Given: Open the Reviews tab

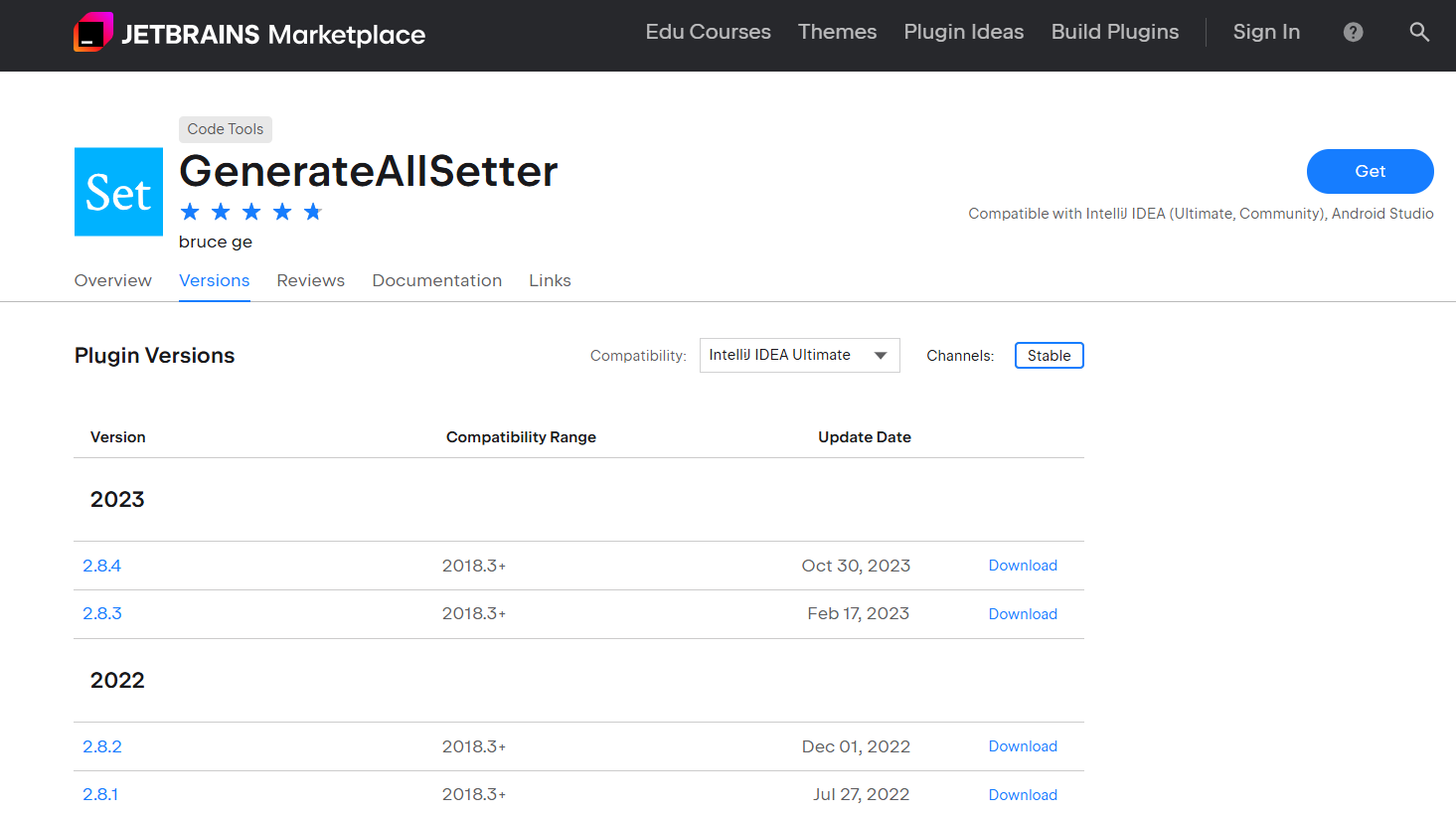Looking at the screenshot, I should pyautogui.click(x=311, y=280).
